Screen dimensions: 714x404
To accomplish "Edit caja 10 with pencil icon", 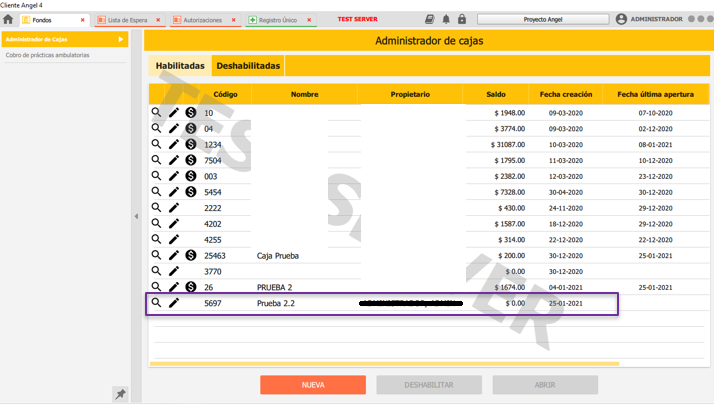I will [x=173, y=112].
